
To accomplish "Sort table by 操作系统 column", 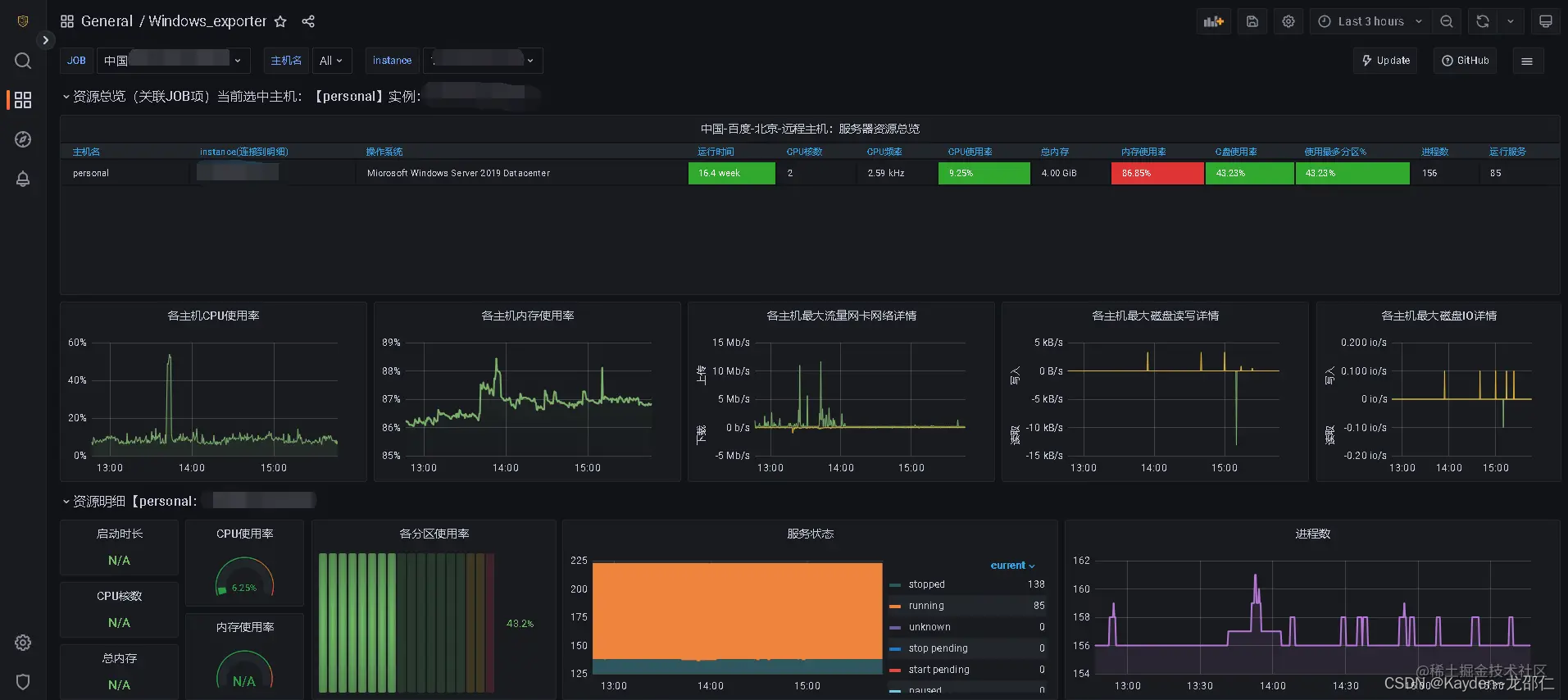I will (384, 152).
